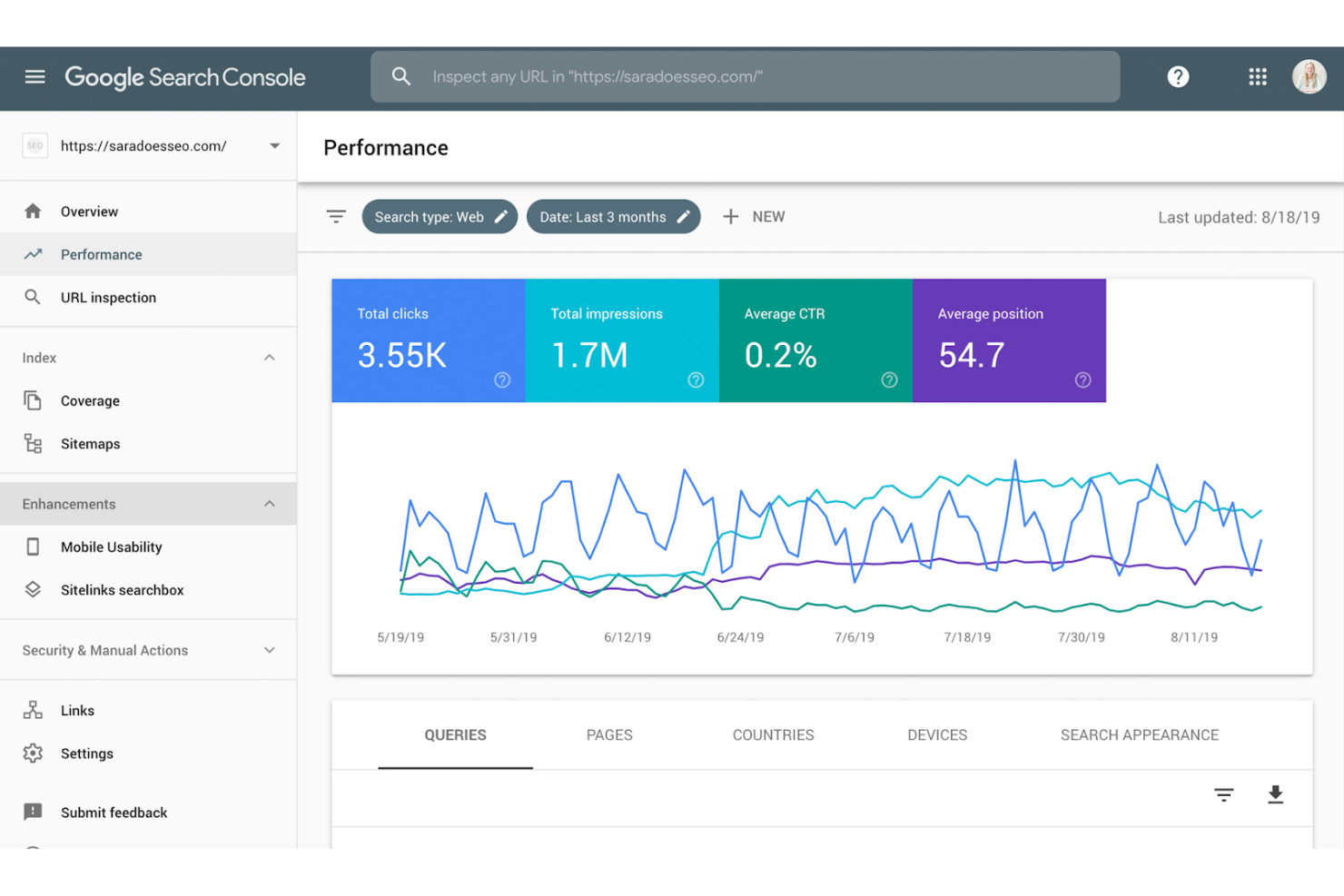Open the Help question mark icon

(x=1178, y=77)
